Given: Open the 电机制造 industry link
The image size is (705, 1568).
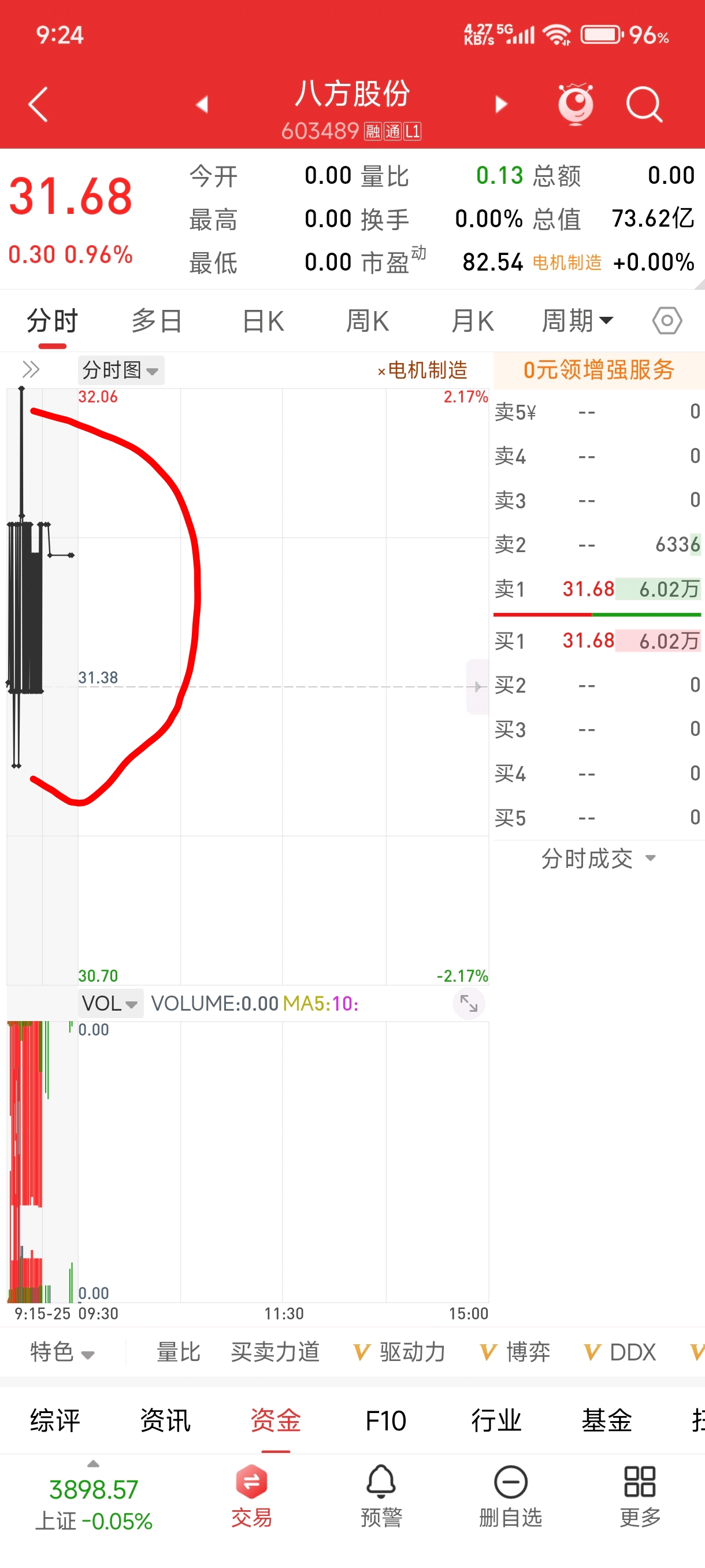Looking at the screenshot, I should point(567,262).
